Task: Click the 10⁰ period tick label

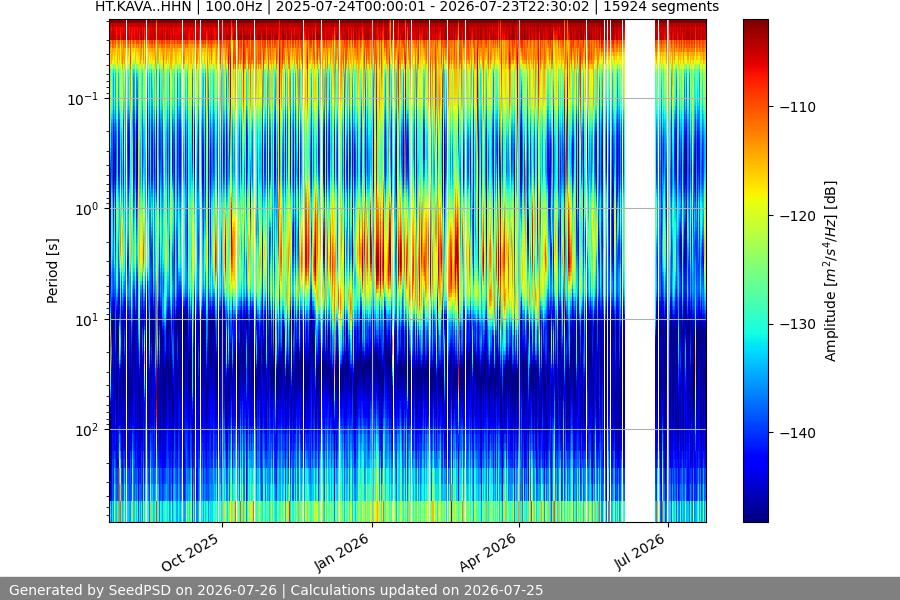Action: 86,209
